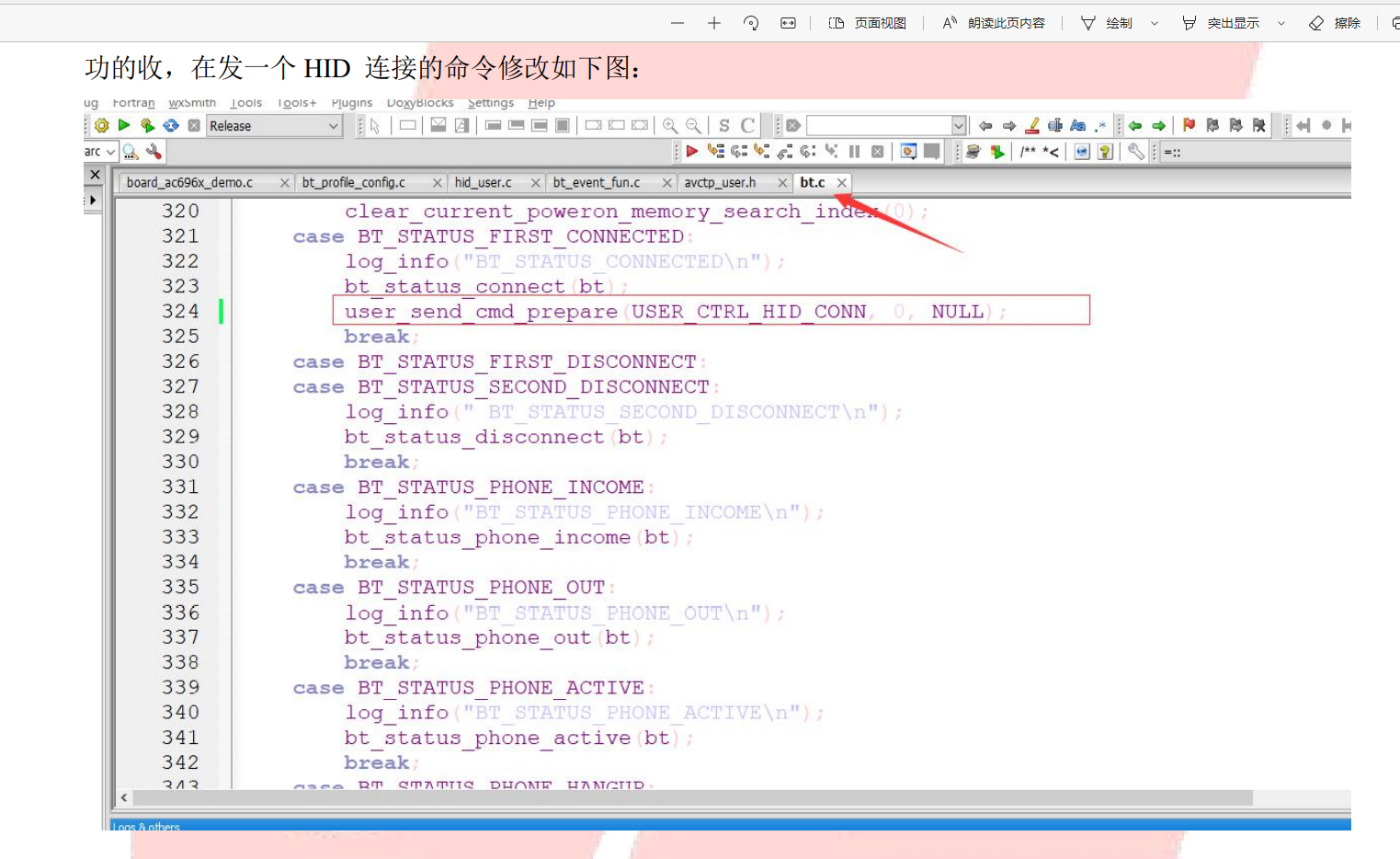Click the debugger pause icon
1400x859 pixels.
[855, 152]
